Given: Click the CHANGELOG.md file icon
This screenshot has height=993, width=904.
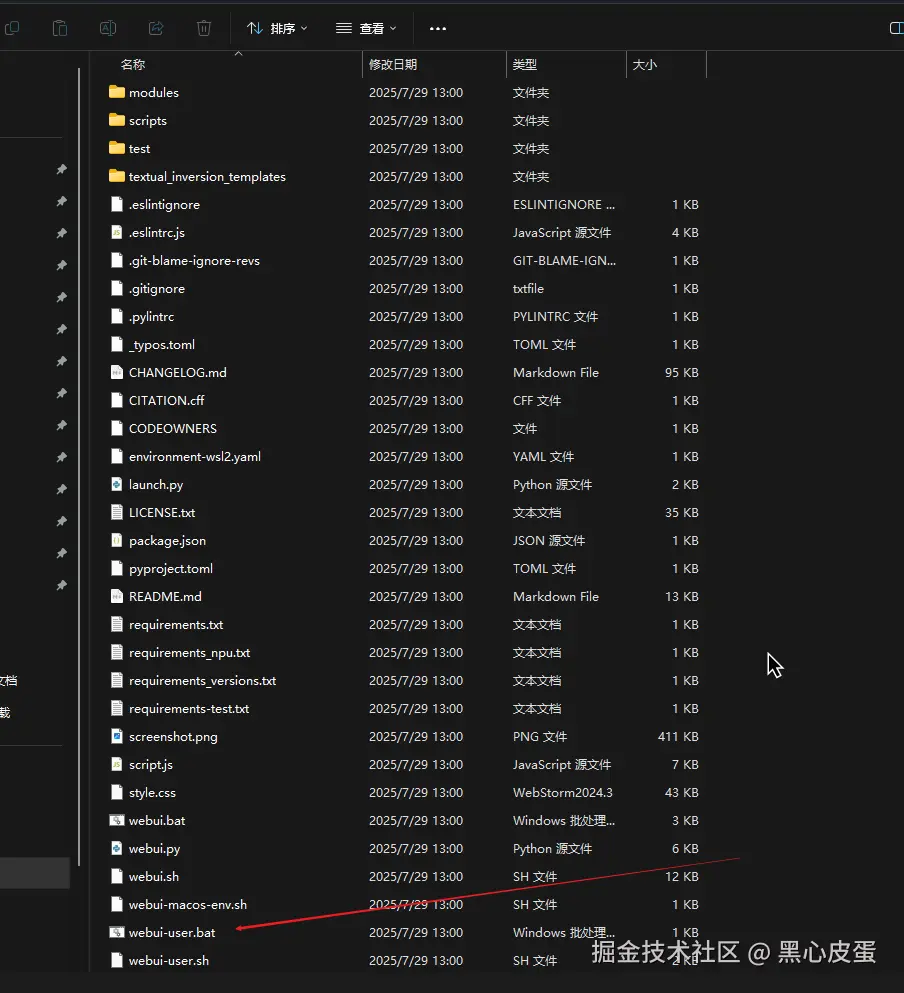Looking at the screenshot, I should (117, 372).
